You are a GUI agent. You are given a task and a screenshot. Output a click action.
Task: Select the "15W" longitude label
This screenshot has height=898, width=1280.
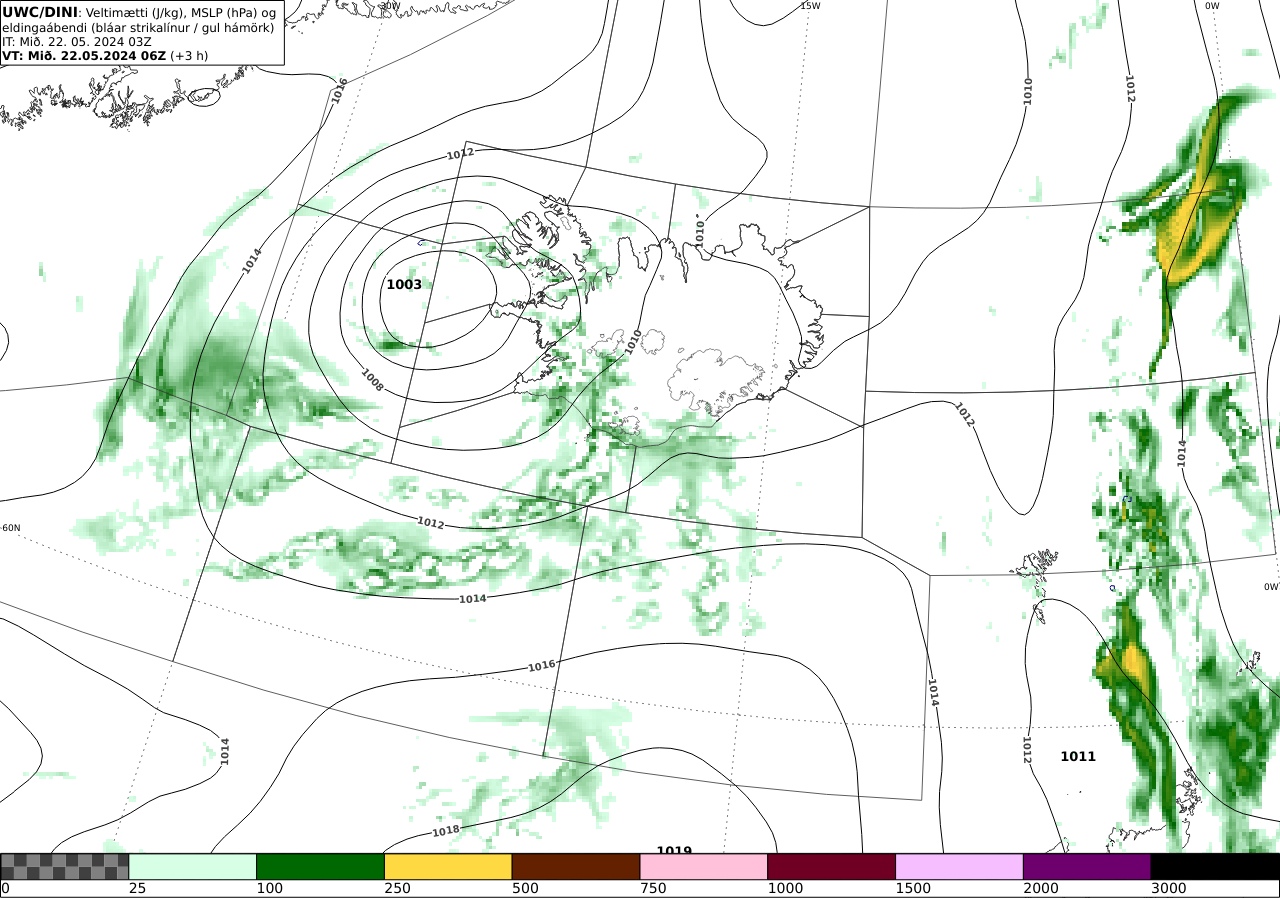(x=810, y=6)
